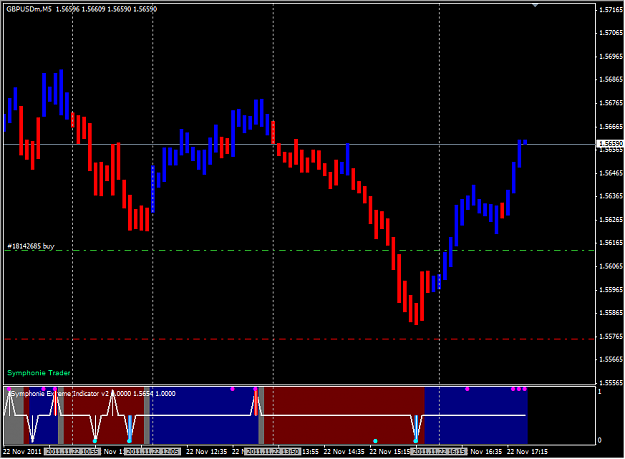Click the 'Symphonie Trader' label

39,373
